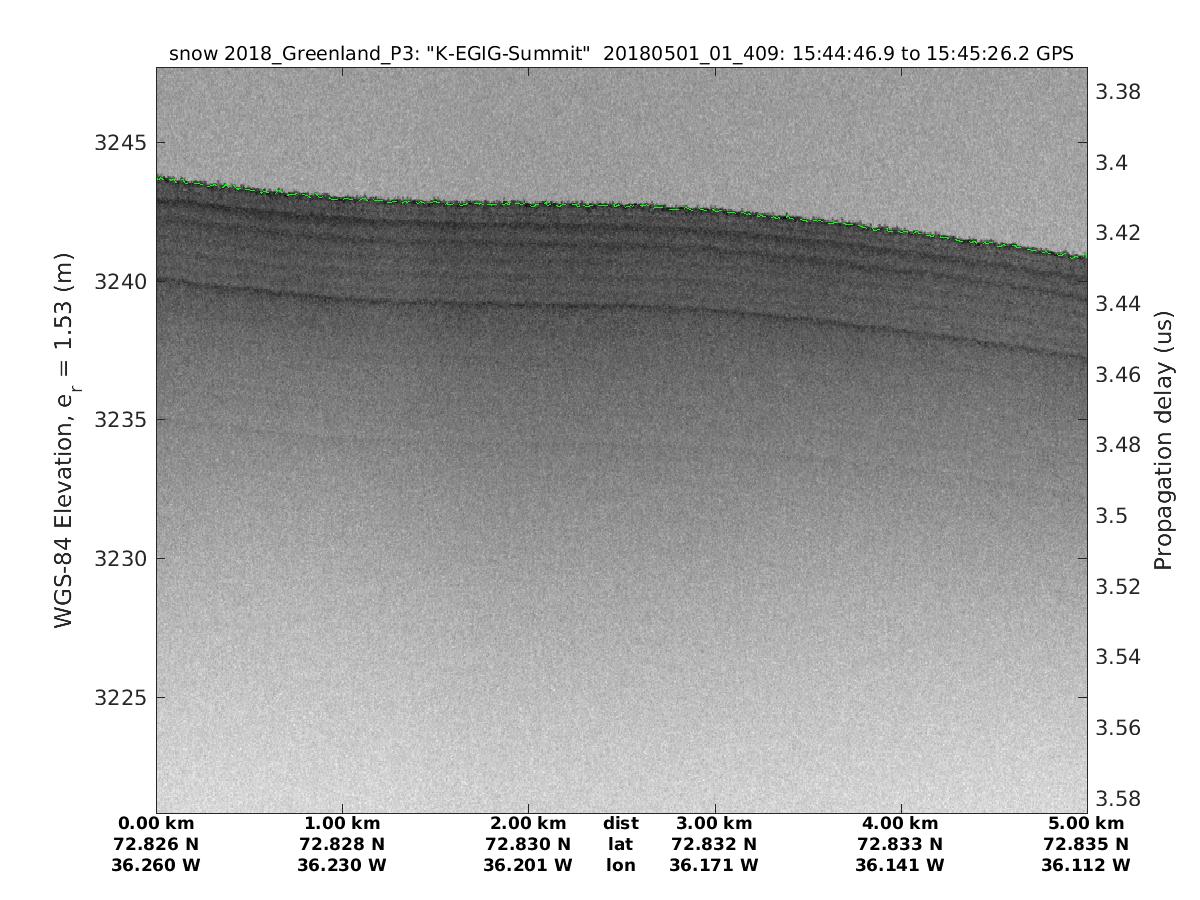Viewport: 1200px width, 900px height.
Task: Click the 3.58 propagation delay tick
Action: (1117, 798)
